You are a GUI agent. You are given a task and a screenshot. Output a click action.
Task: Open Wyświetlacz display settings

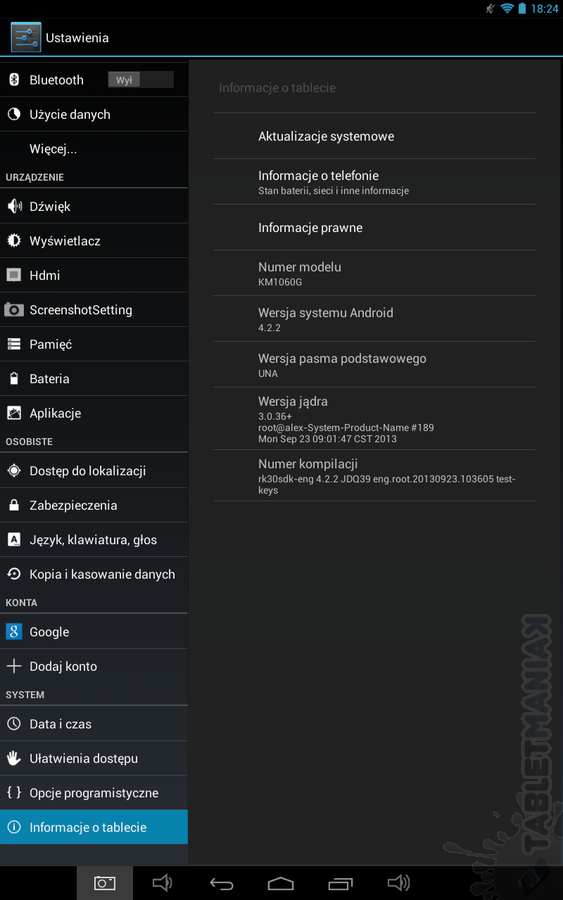pos(94,240)
